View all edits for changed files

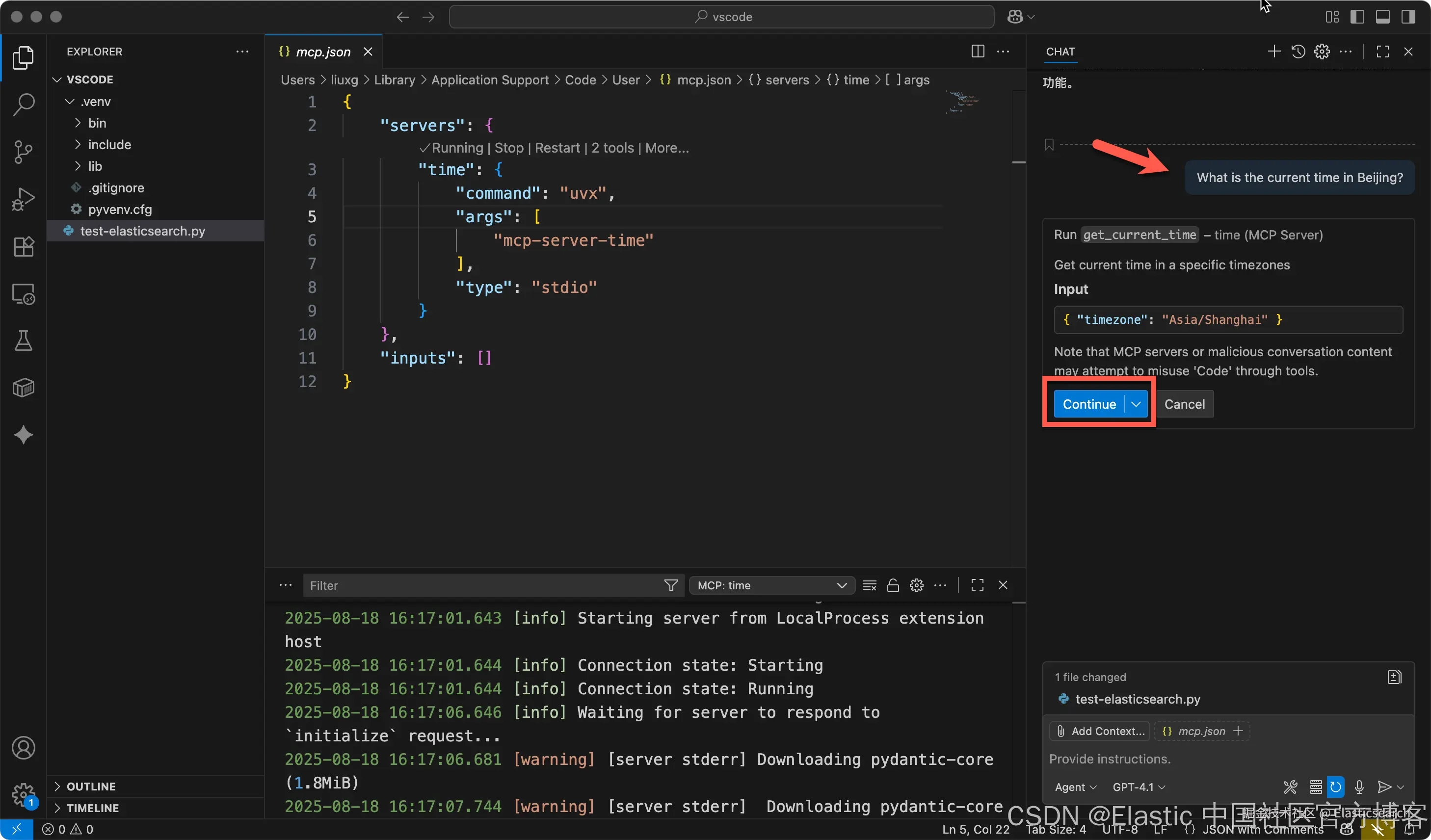(x=1394, y=677)
